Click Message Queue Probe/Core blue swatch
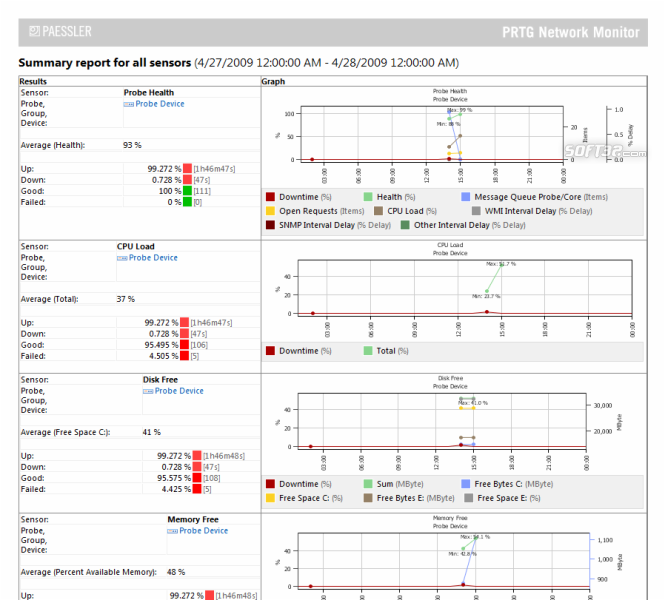 pyautogui.click(x=466, y=197)
